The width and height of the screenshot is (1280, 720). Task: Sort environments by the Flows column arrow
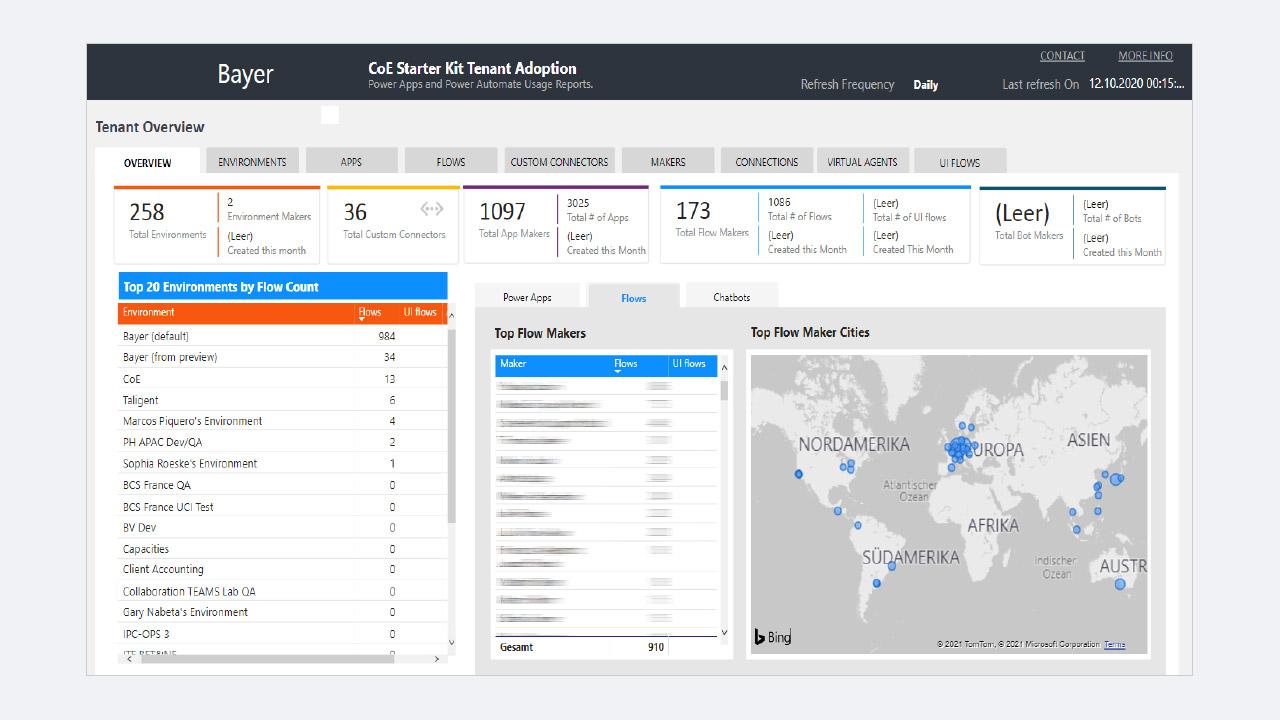point(363,320)
